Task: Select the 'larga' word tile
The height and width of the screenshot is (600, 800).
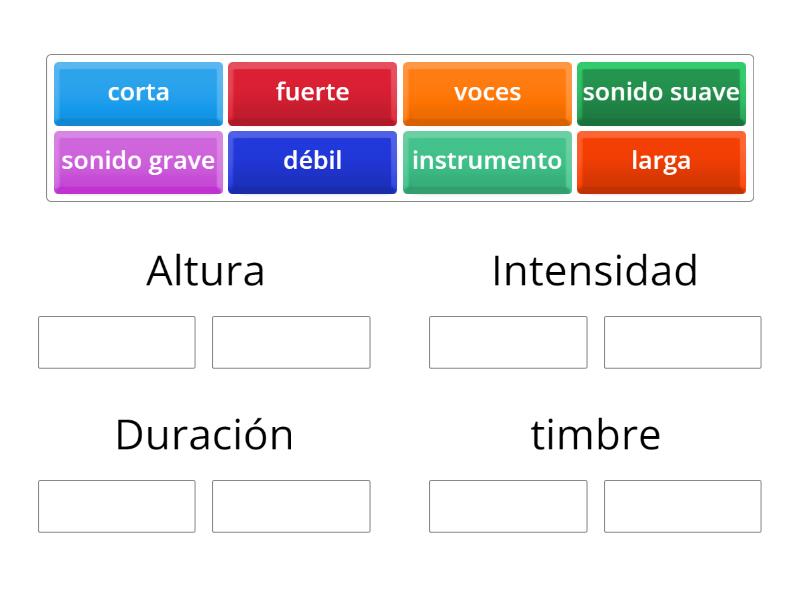Action: coord(662,161)
